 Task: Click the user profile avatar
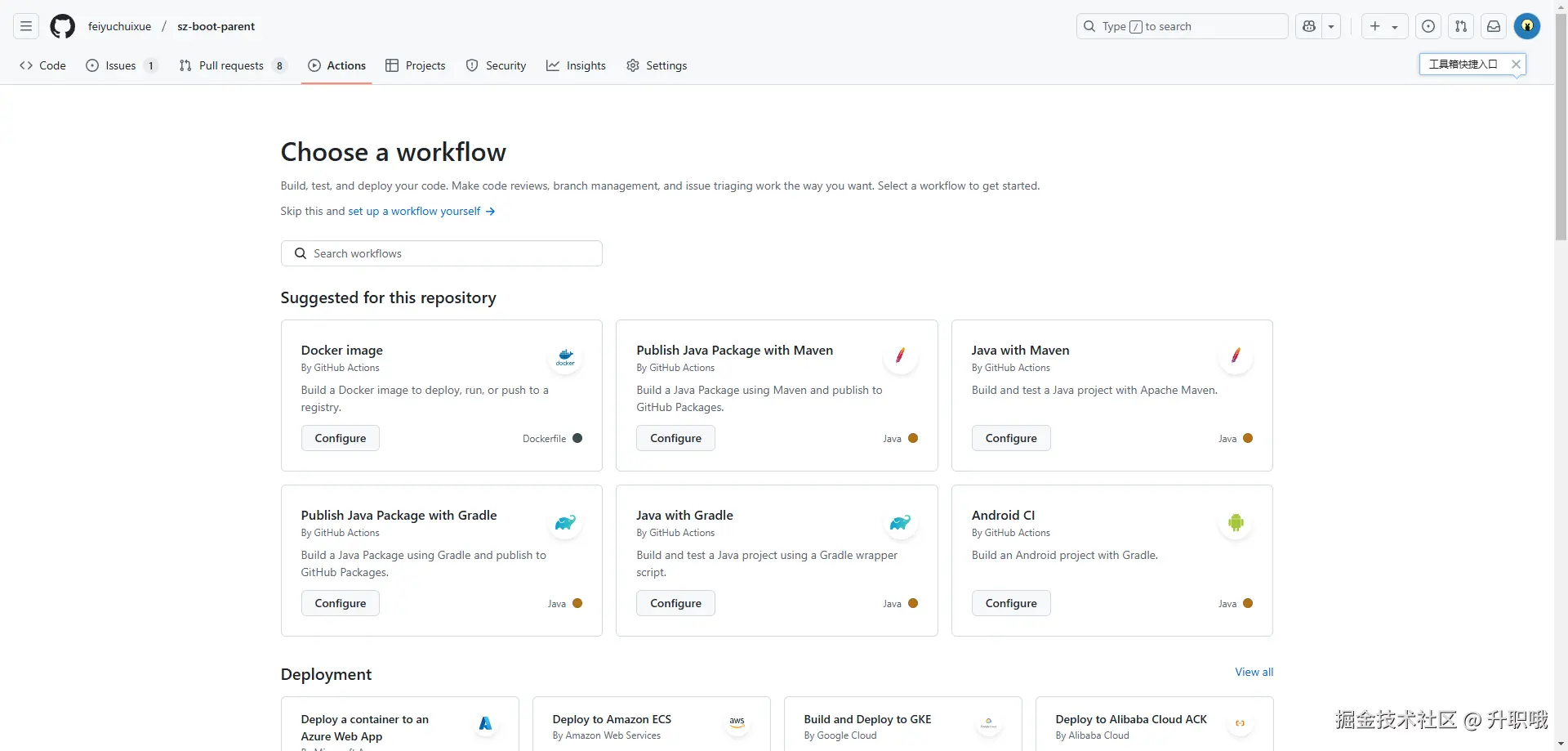pos(1527,26)
